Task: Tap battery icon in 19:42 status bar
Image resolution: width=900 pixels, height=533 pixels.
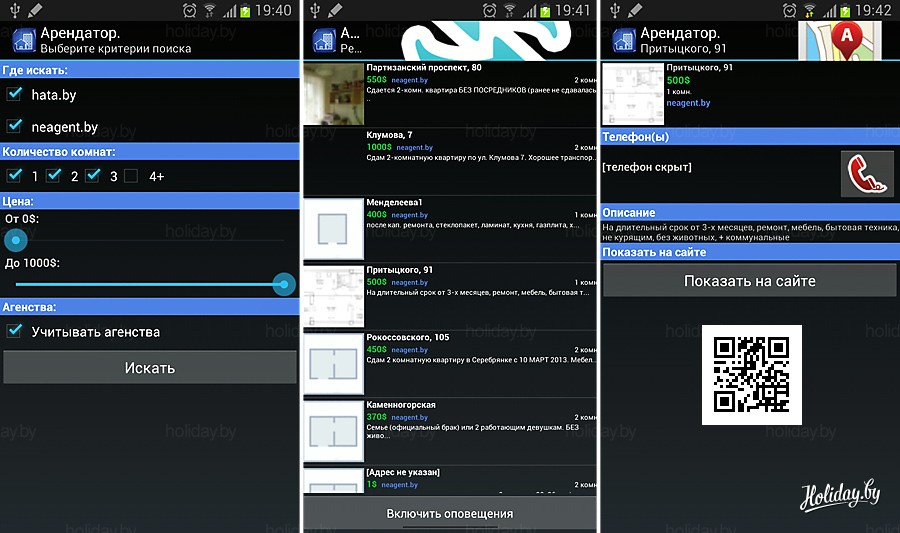Action: (x=843, y=11)
